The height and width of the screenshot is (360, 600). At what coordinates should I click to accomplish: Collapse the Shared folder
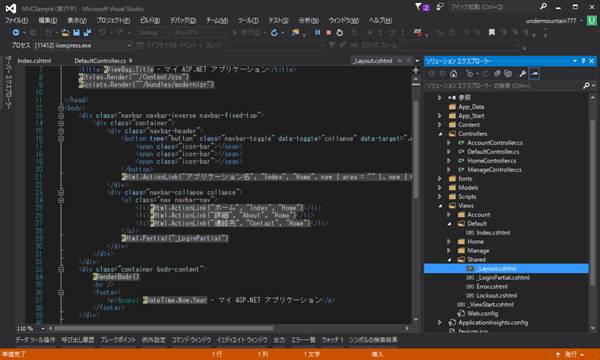coord(449,260)
